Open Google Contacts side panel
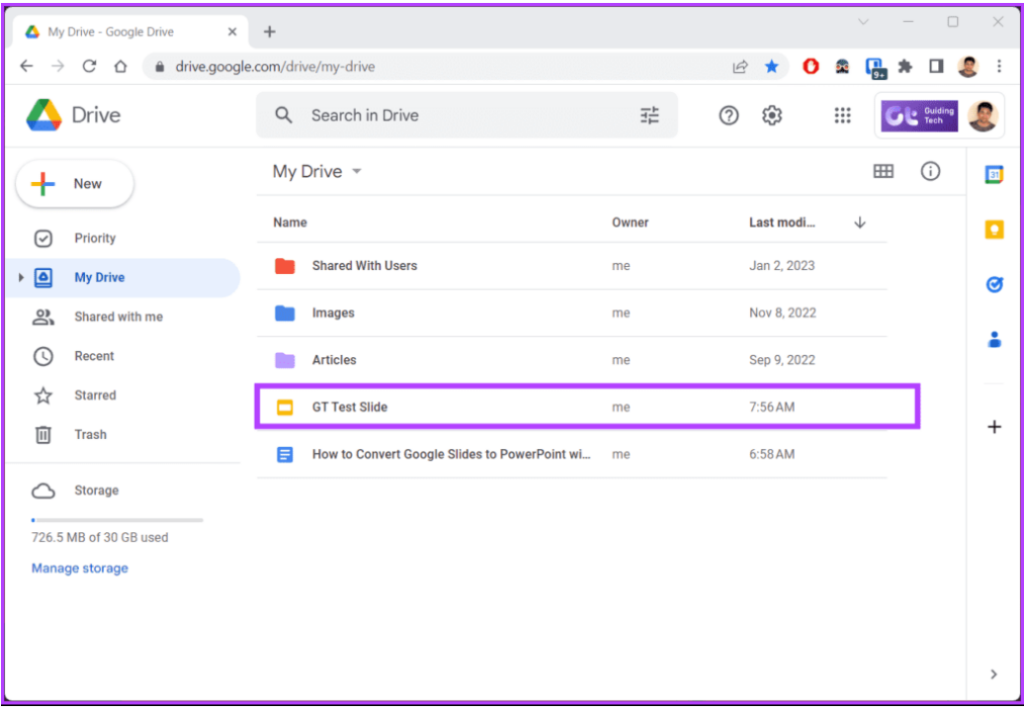 coord(994,339)
